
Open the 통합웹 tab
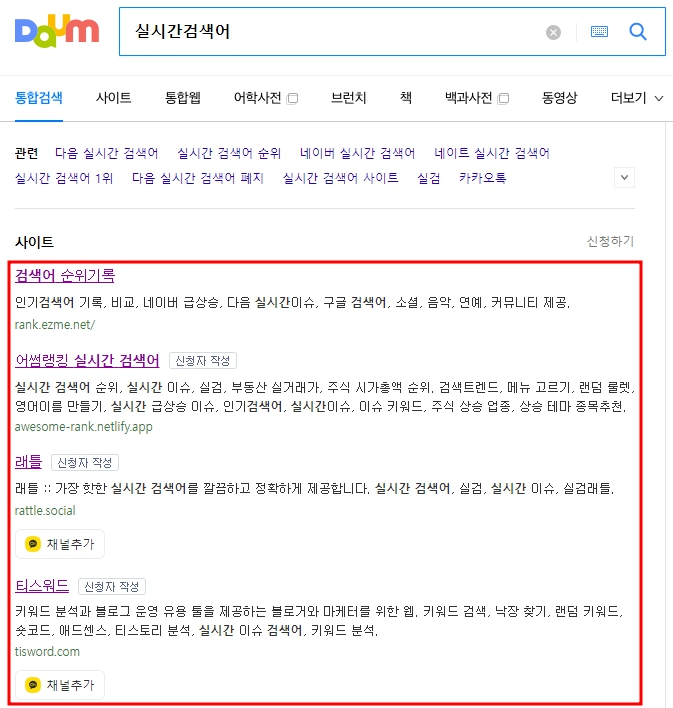tap(182, 98)
